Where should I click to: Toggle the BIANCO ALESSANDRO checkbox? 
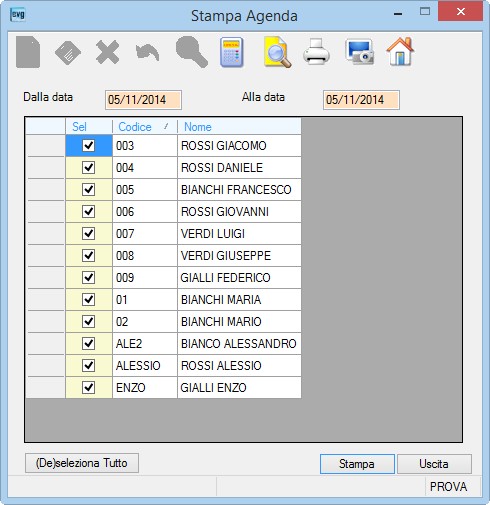click(89, 344)
